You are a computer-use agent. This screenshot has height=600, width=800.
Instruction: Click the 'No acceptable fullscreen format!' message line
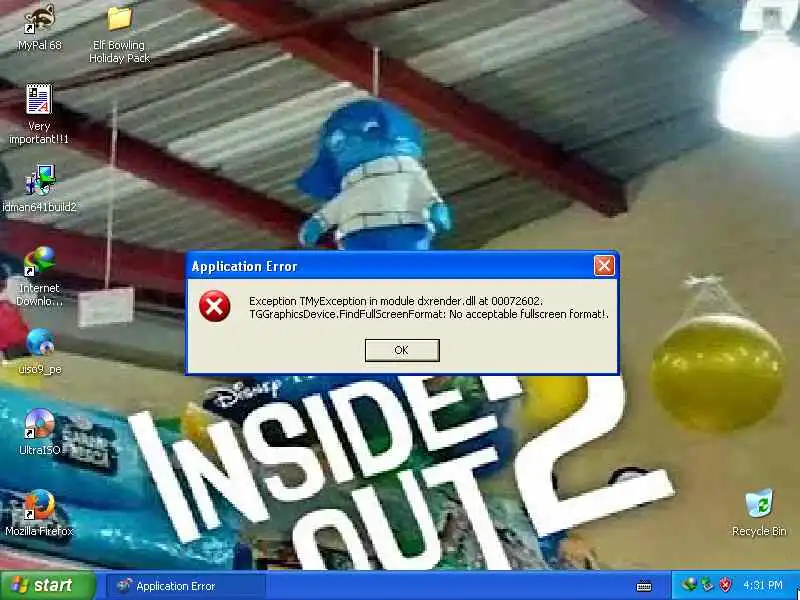[x=429, y=314]
